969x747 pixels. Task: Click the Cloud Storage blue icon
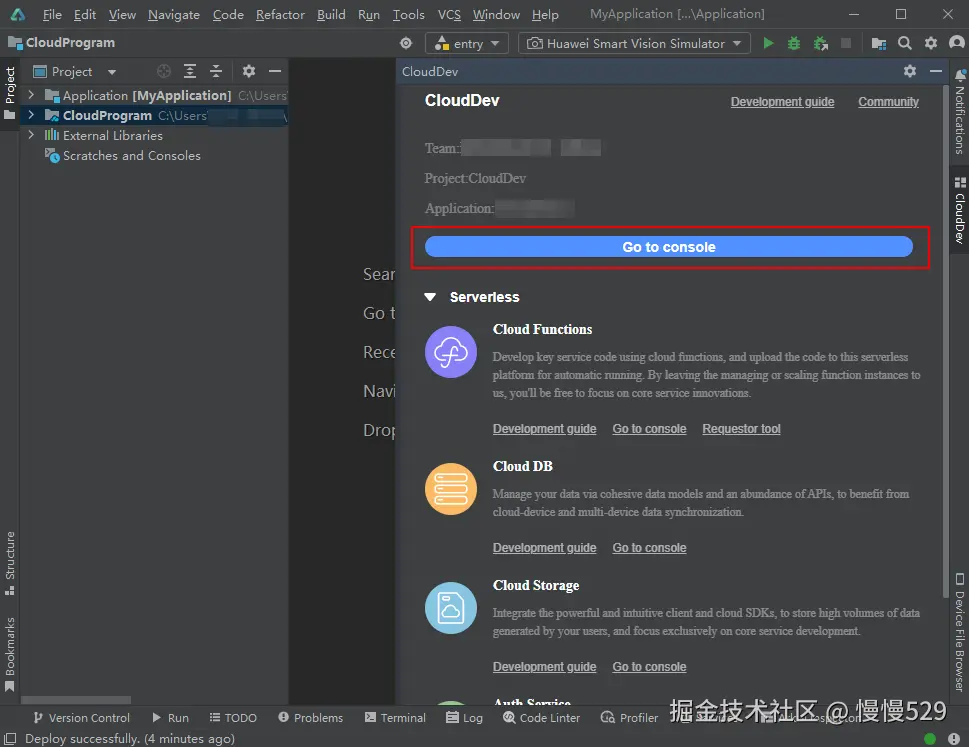pyautogui.click(x=451, y=608)
